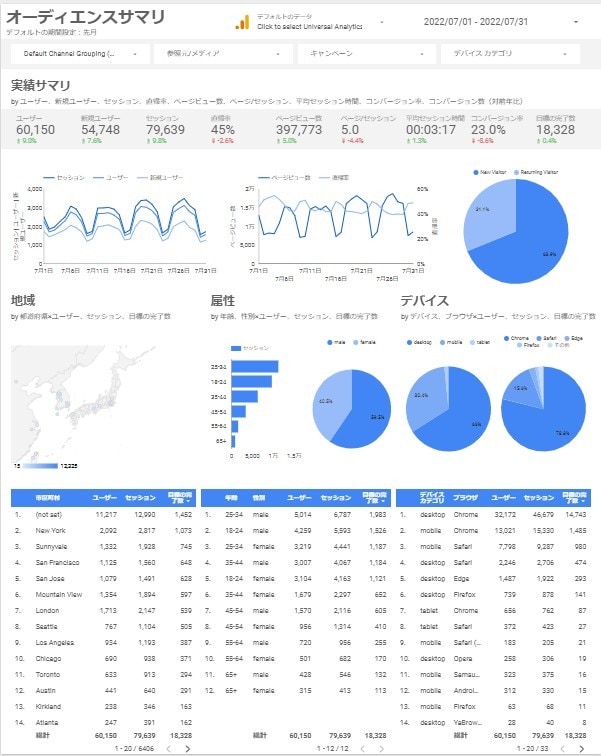Click the tablet Chrome device table row
This screenshot has height=756, width=601.
493,610
